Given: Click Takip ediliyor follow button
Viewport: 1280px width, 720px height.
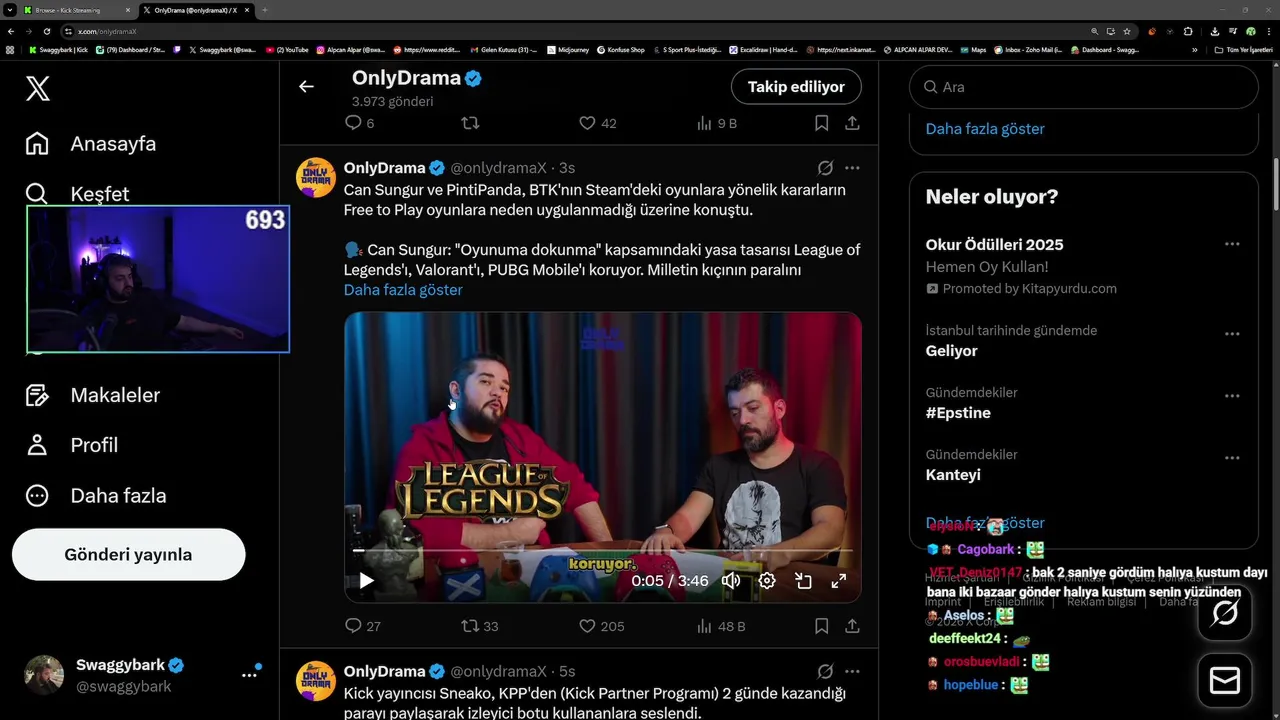Looking at the screenshot, I should click(x=796, y=87).
